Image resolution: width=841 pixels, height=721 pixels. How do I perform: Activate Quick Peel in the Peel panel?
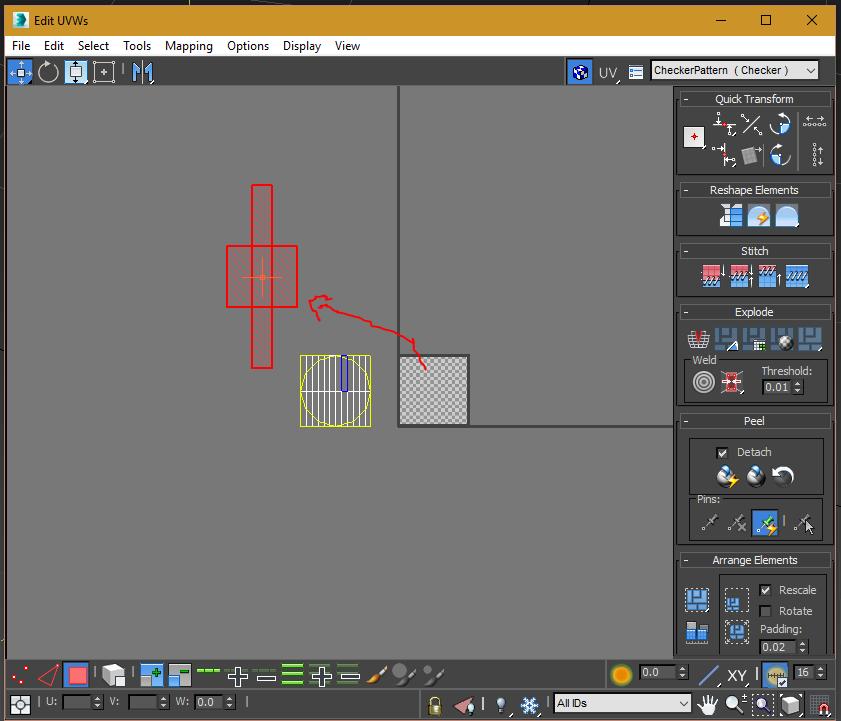pos(728,477)
